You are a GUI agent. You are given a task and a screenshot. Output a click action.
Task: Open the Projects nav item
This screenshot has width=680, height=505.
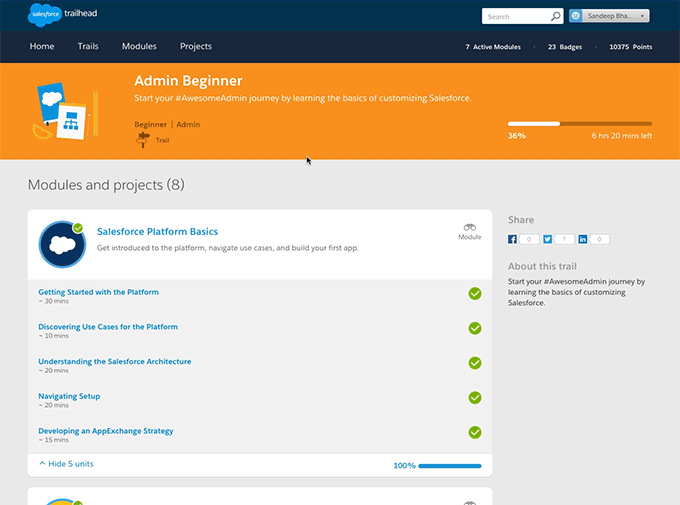196,46
